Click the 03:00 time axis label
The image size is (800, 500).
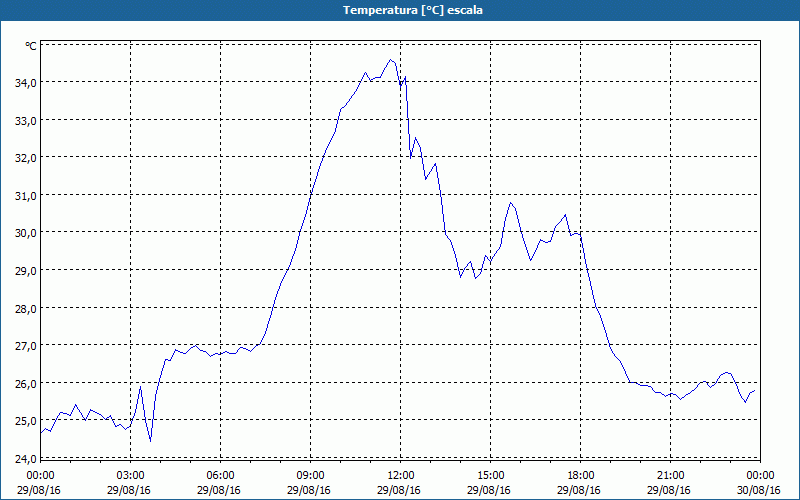pos(131,476)
